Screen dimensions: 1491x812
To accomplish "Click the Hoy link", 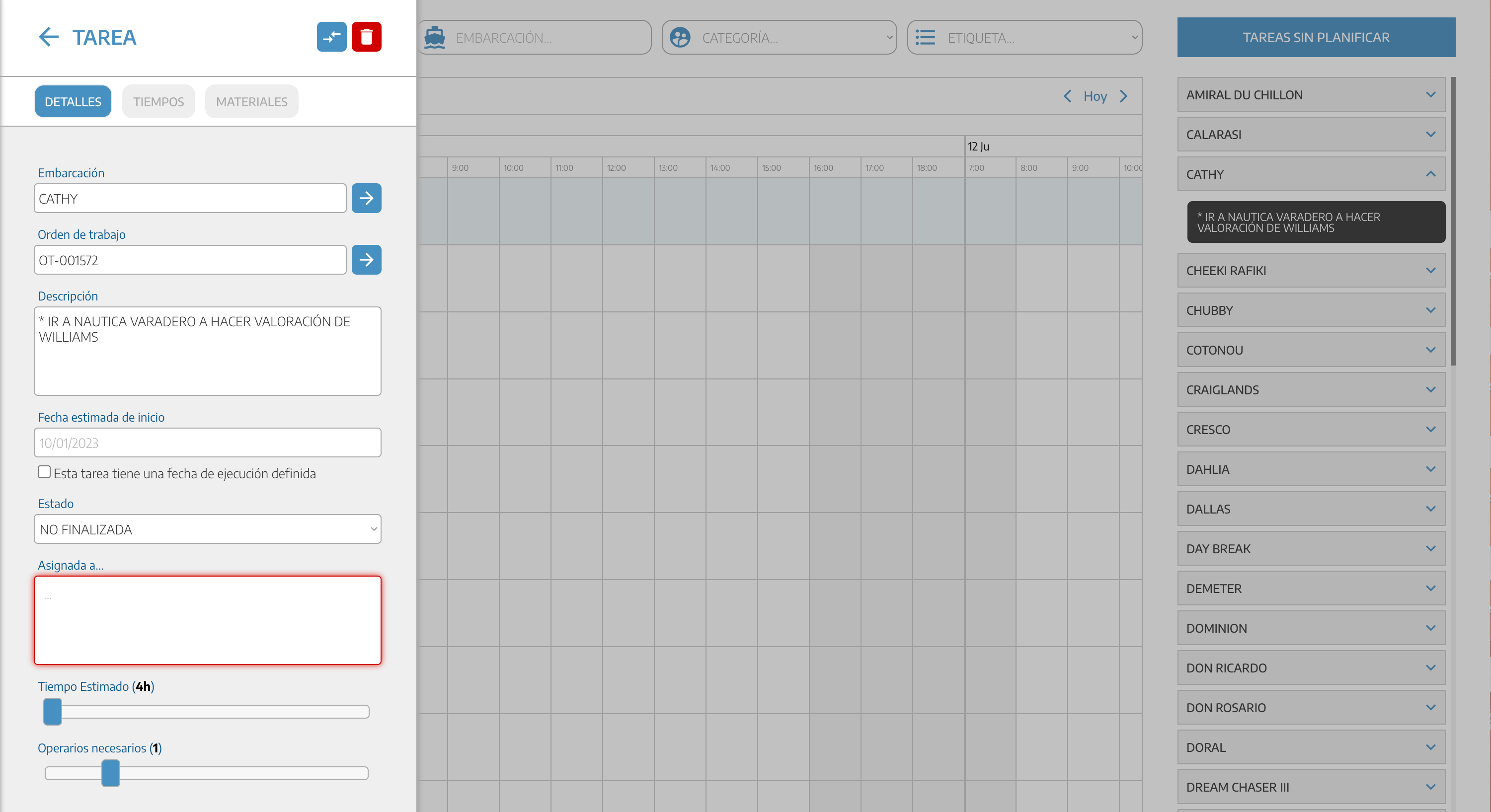I will (1095, 96).
